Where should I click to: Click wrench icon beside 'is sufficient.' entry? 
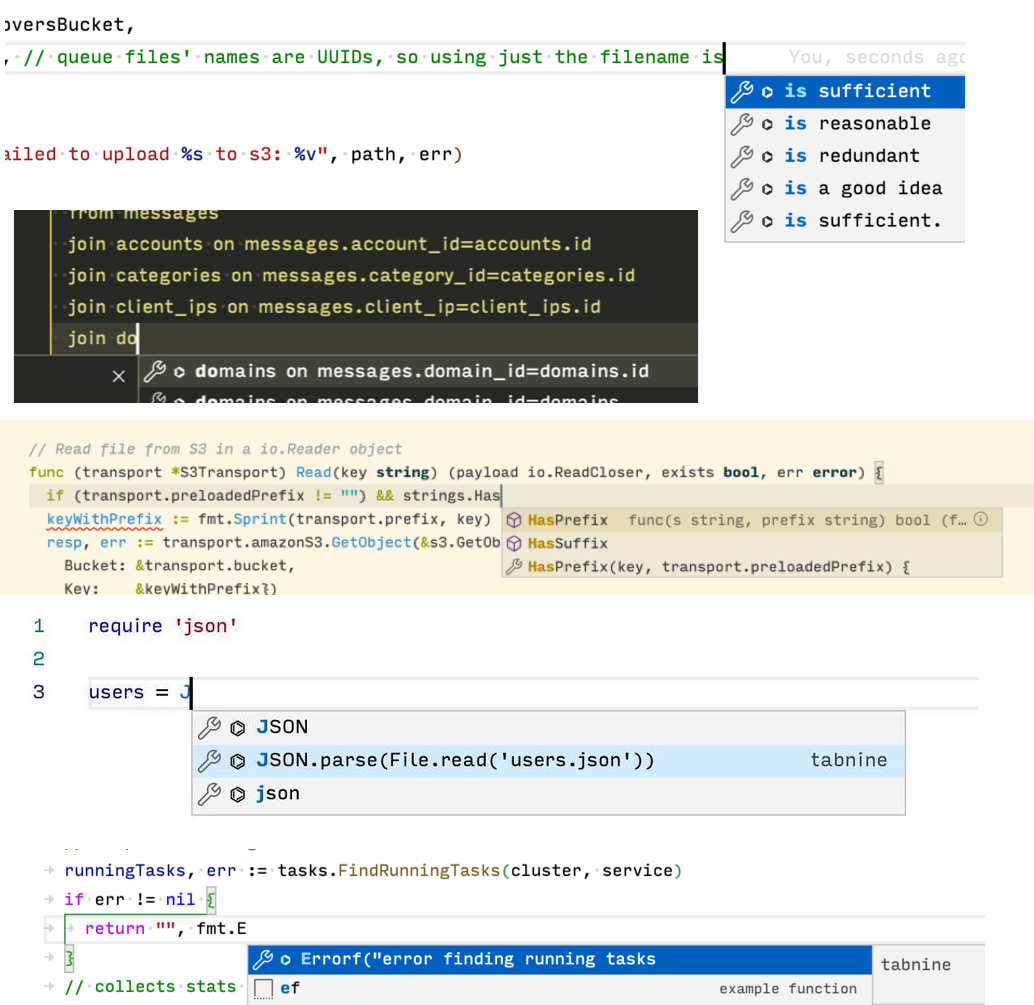pos(742,221)
